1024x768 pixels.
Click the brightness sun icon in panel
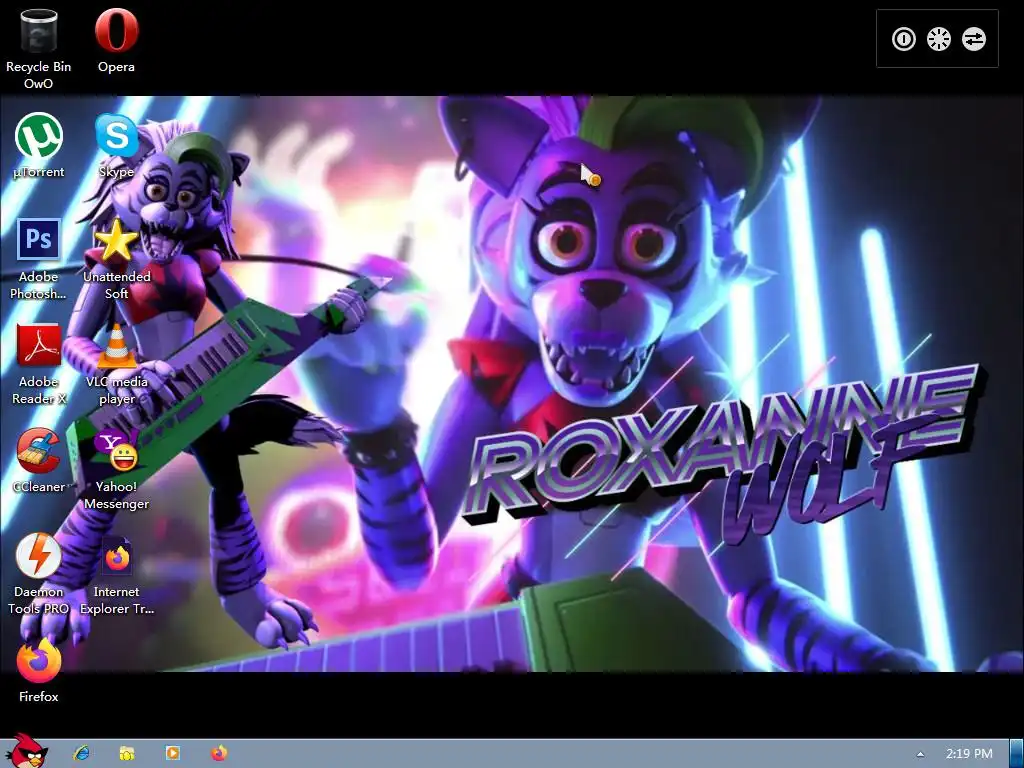click(x=938, y=39)
